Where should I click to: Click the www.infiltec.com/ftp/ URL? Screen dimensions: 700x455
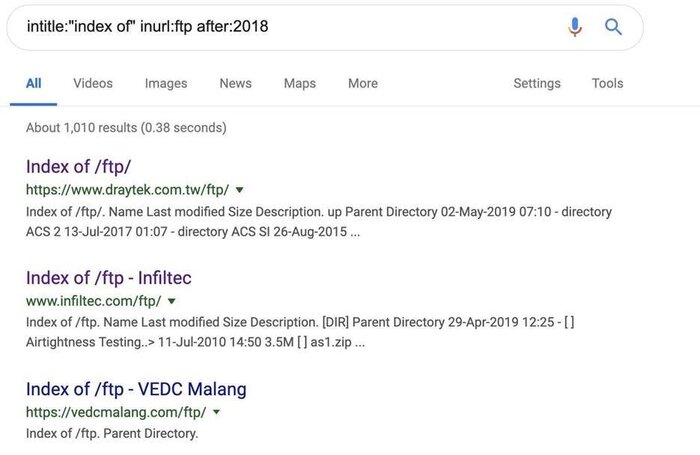[93, 301]
